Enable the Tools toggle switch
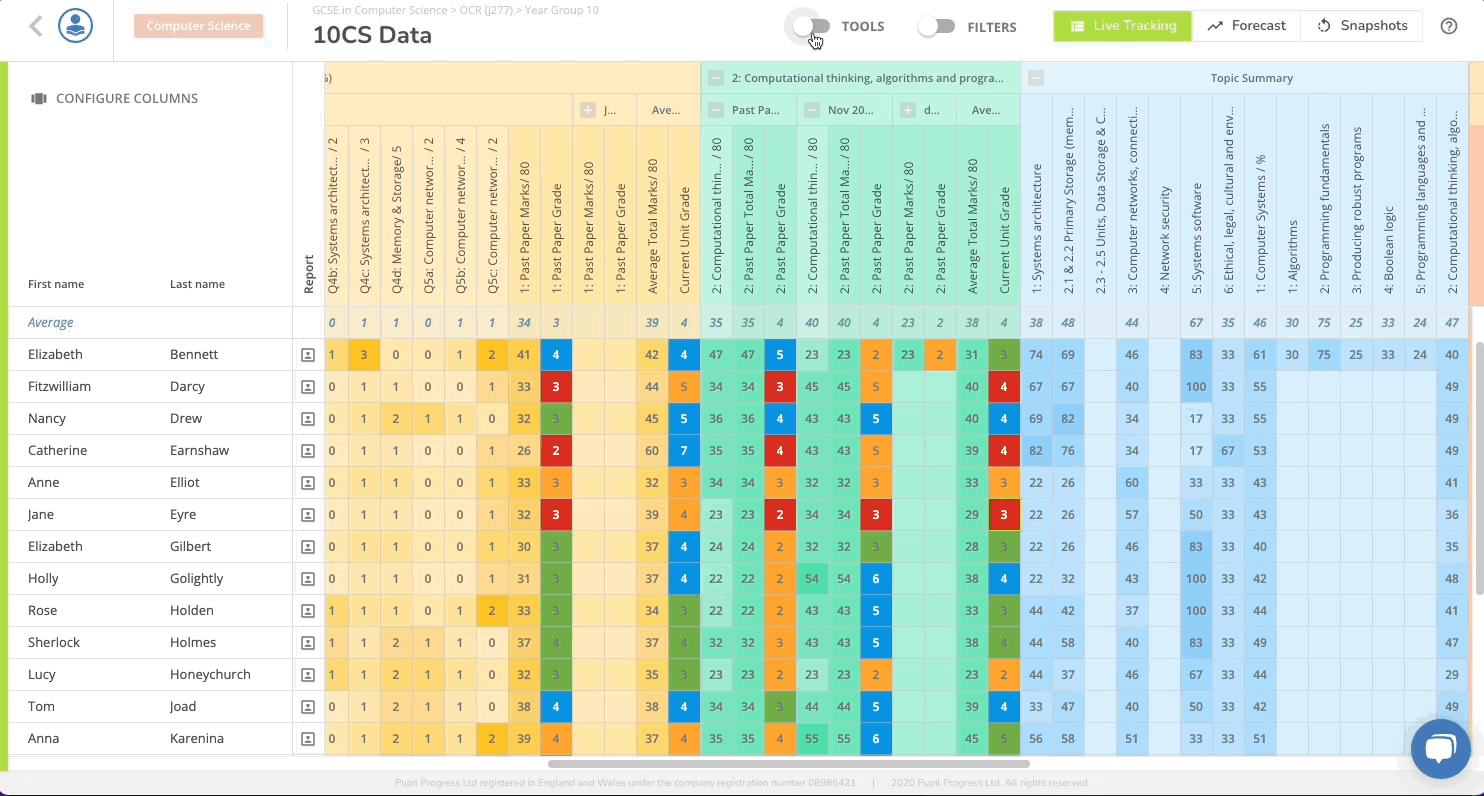The width and height of the screenshot is (1484, 796). coord(810,27)
